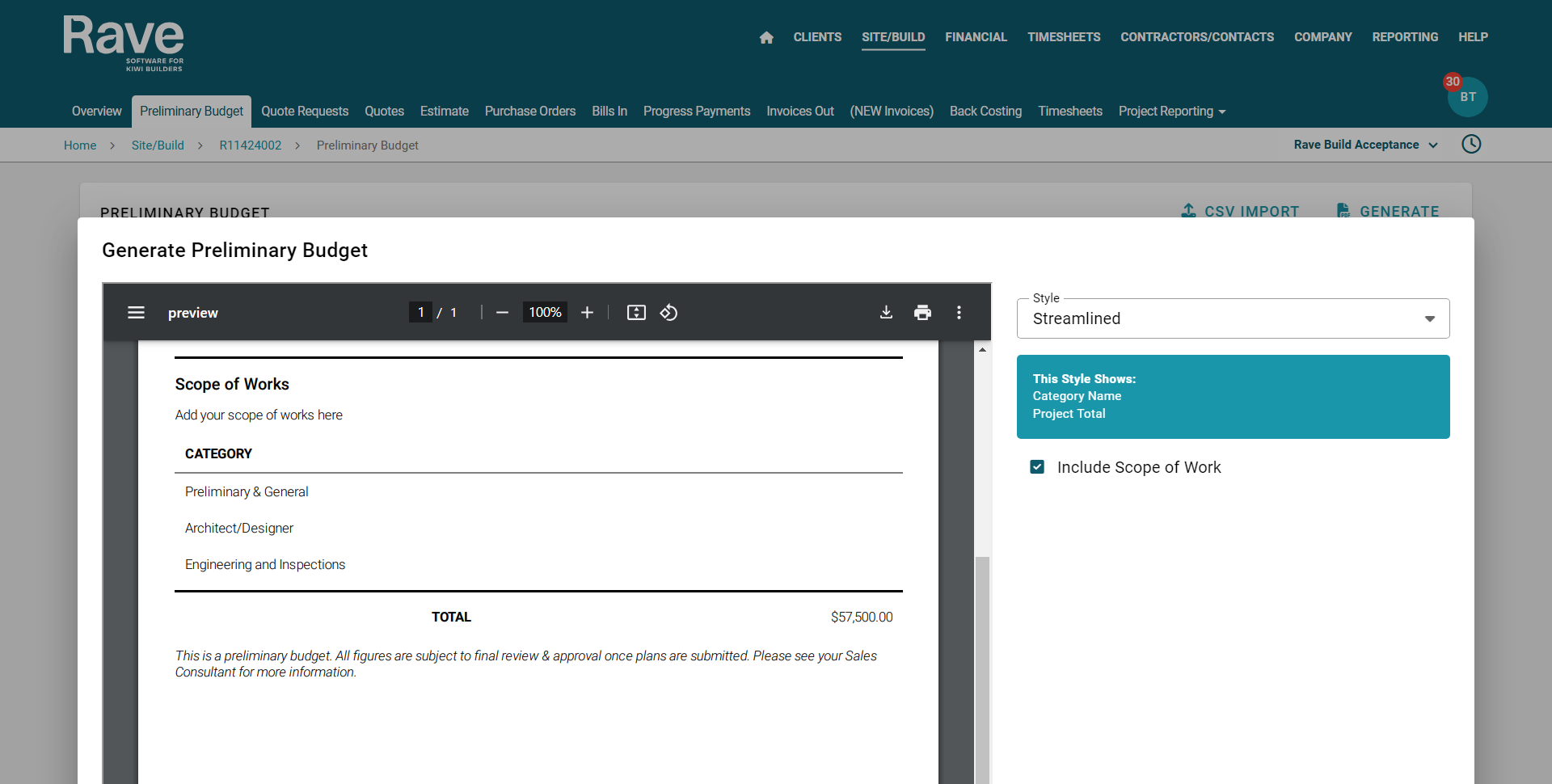This screenshot has width=1552, height=784.
Task: Open the CLIENTS menu
Action: click(x=817, y=37)
